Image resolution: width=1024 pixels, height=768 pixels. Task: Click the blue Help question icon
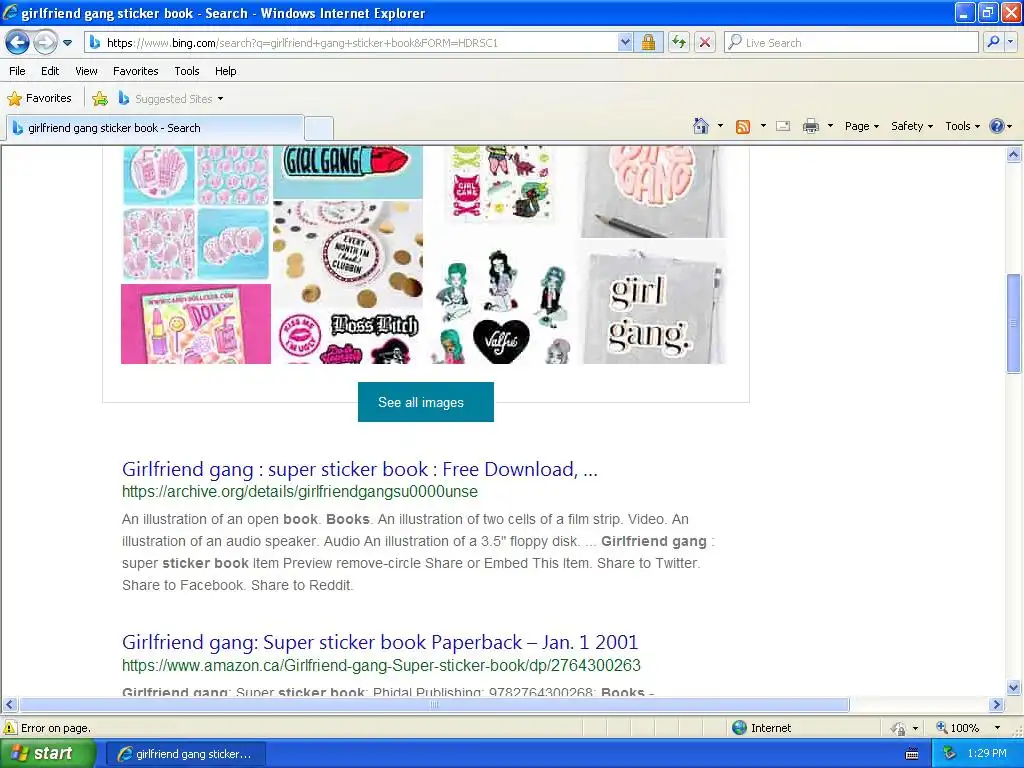pos(997,126)
